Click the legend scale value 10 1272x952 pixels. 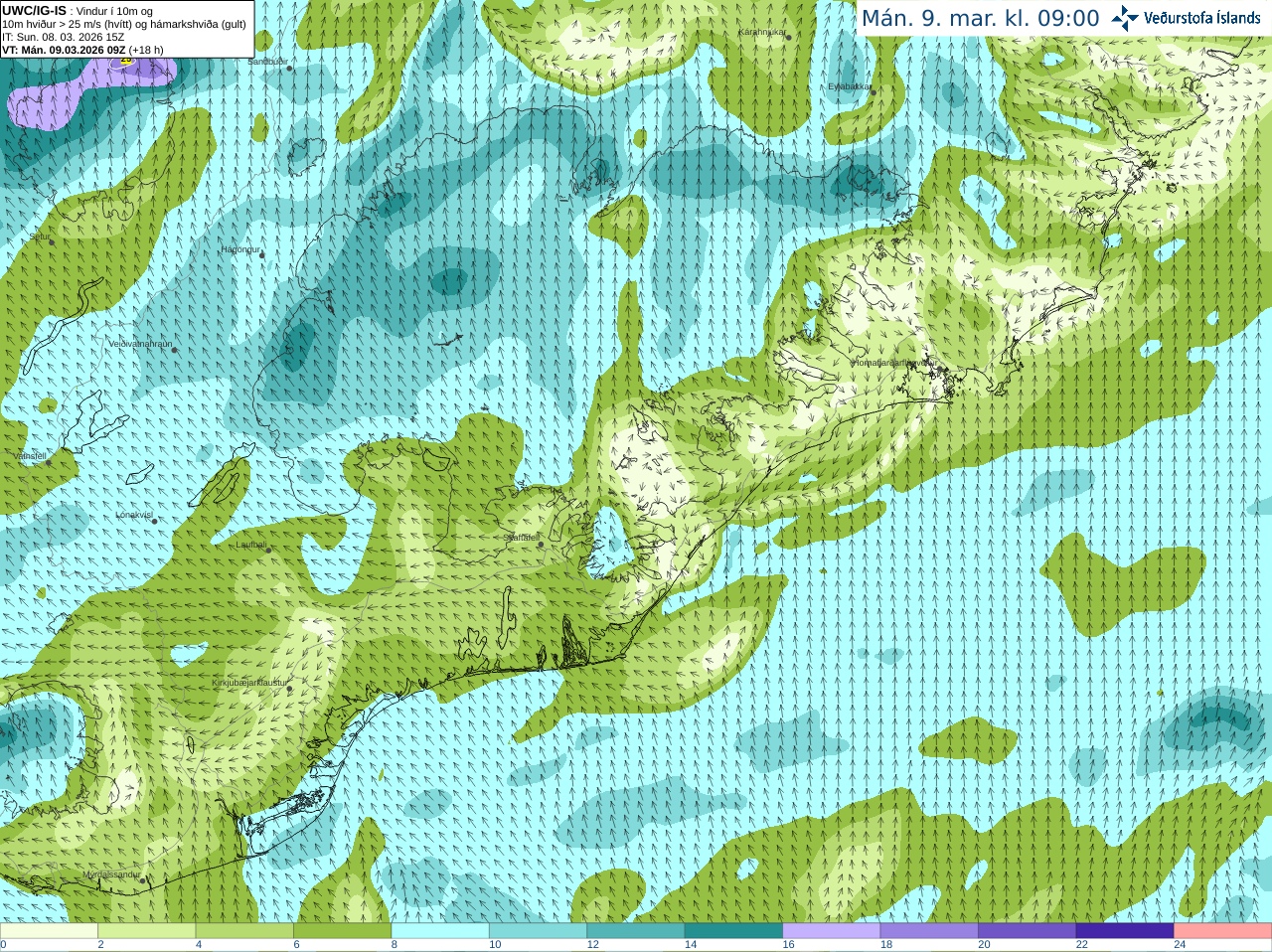coord(495,945)
